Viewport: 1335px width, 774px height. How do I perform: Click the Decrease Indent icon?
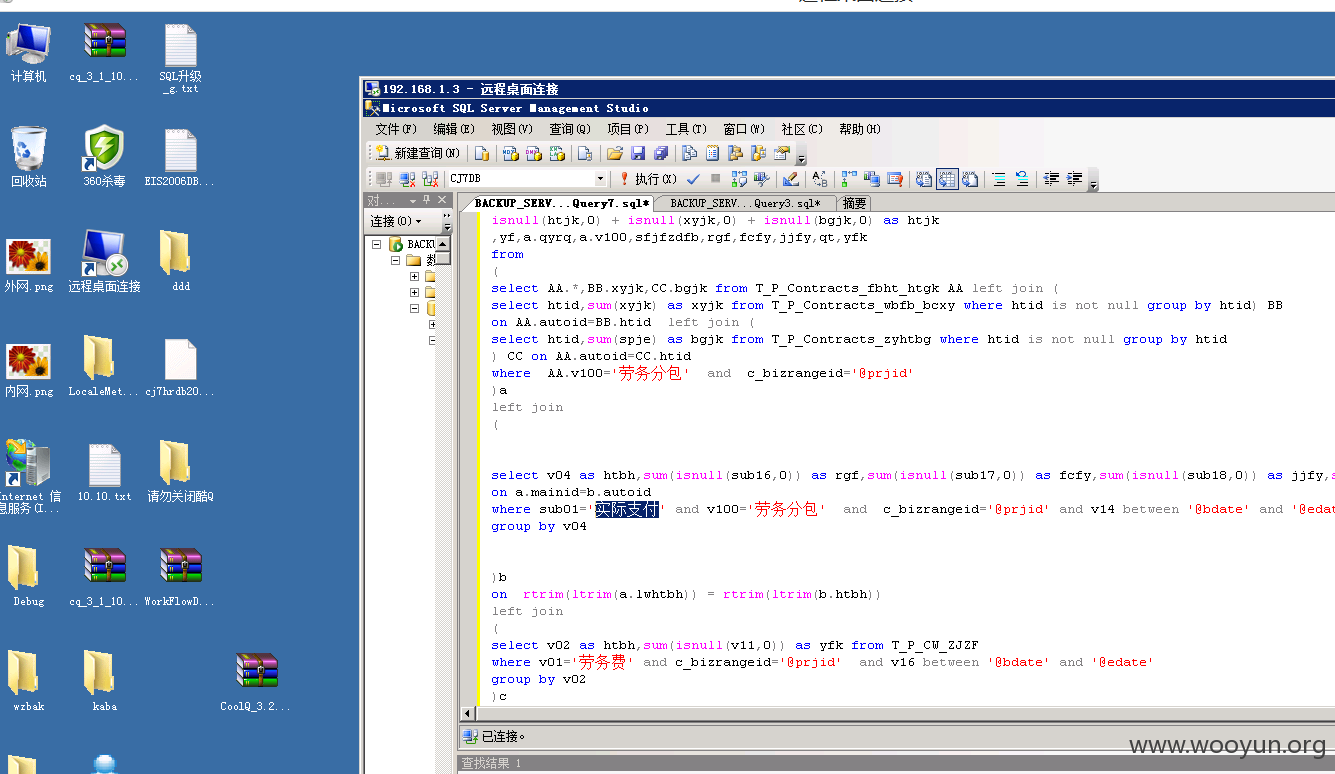click(1051, 179)
